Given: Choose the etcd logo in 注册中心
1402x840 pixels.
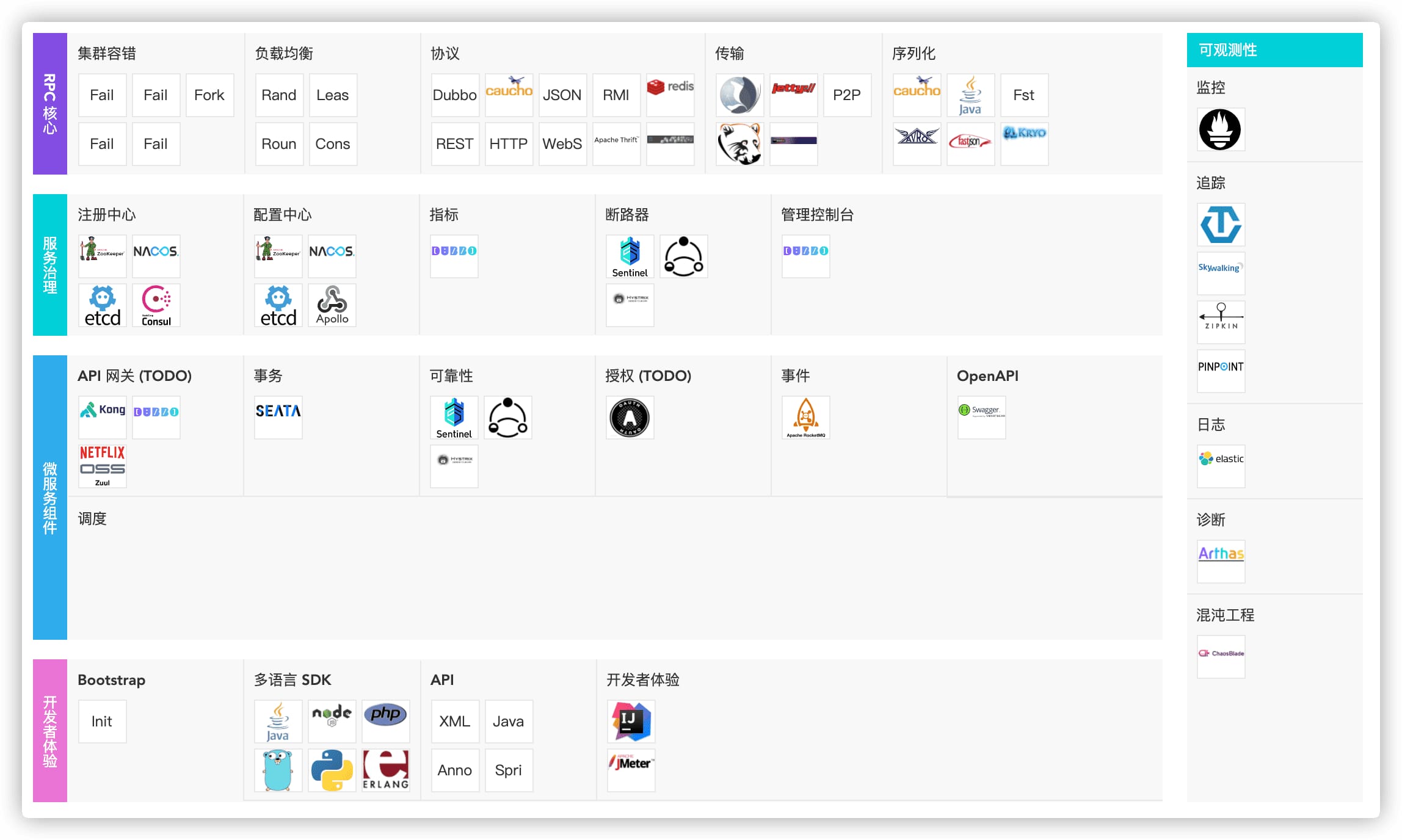Looking at the screenshot, I should [x=103, y=305].
